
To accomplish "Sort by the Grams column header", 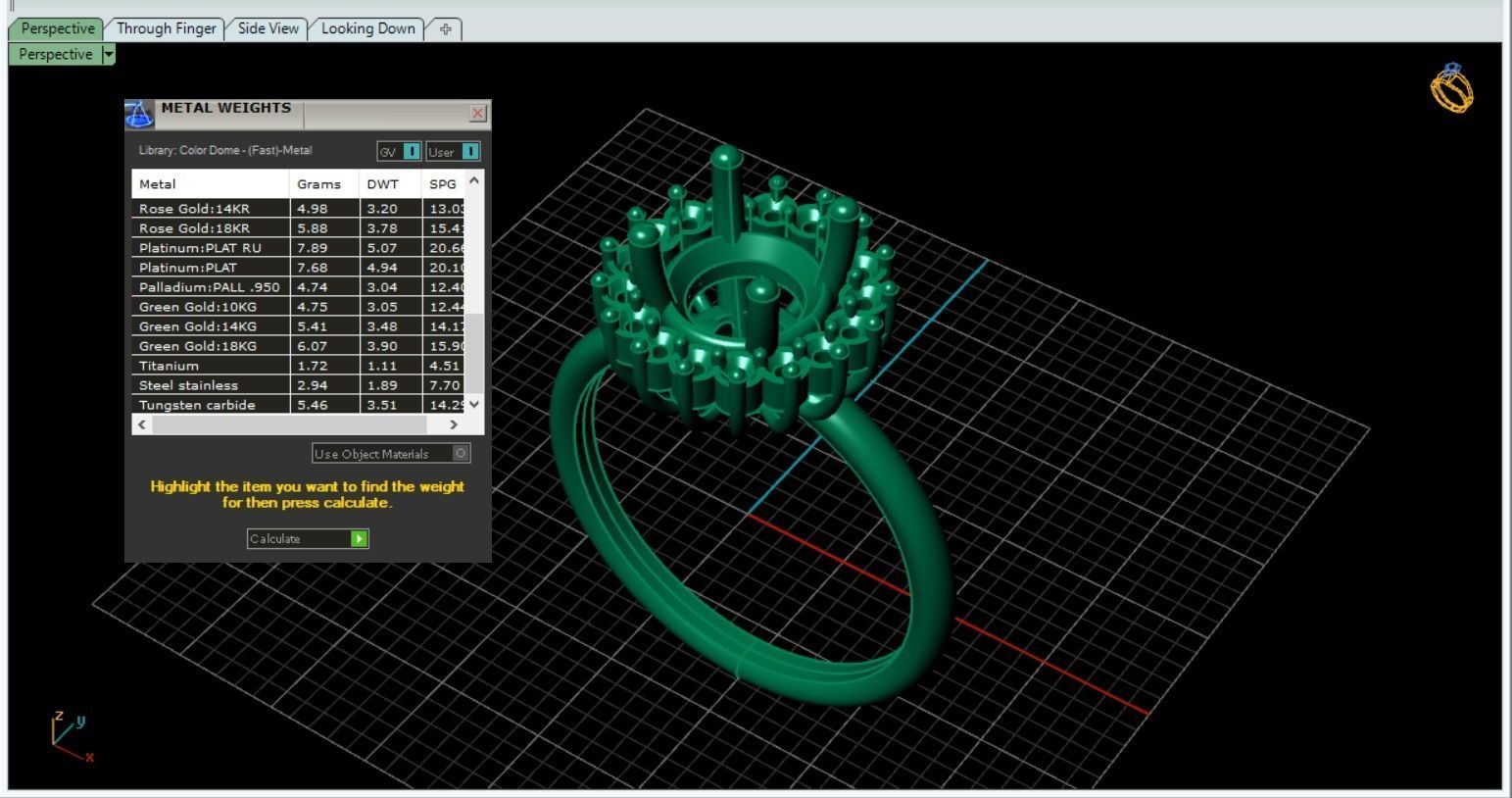I will pyautogui.click(x=324, y=184).
